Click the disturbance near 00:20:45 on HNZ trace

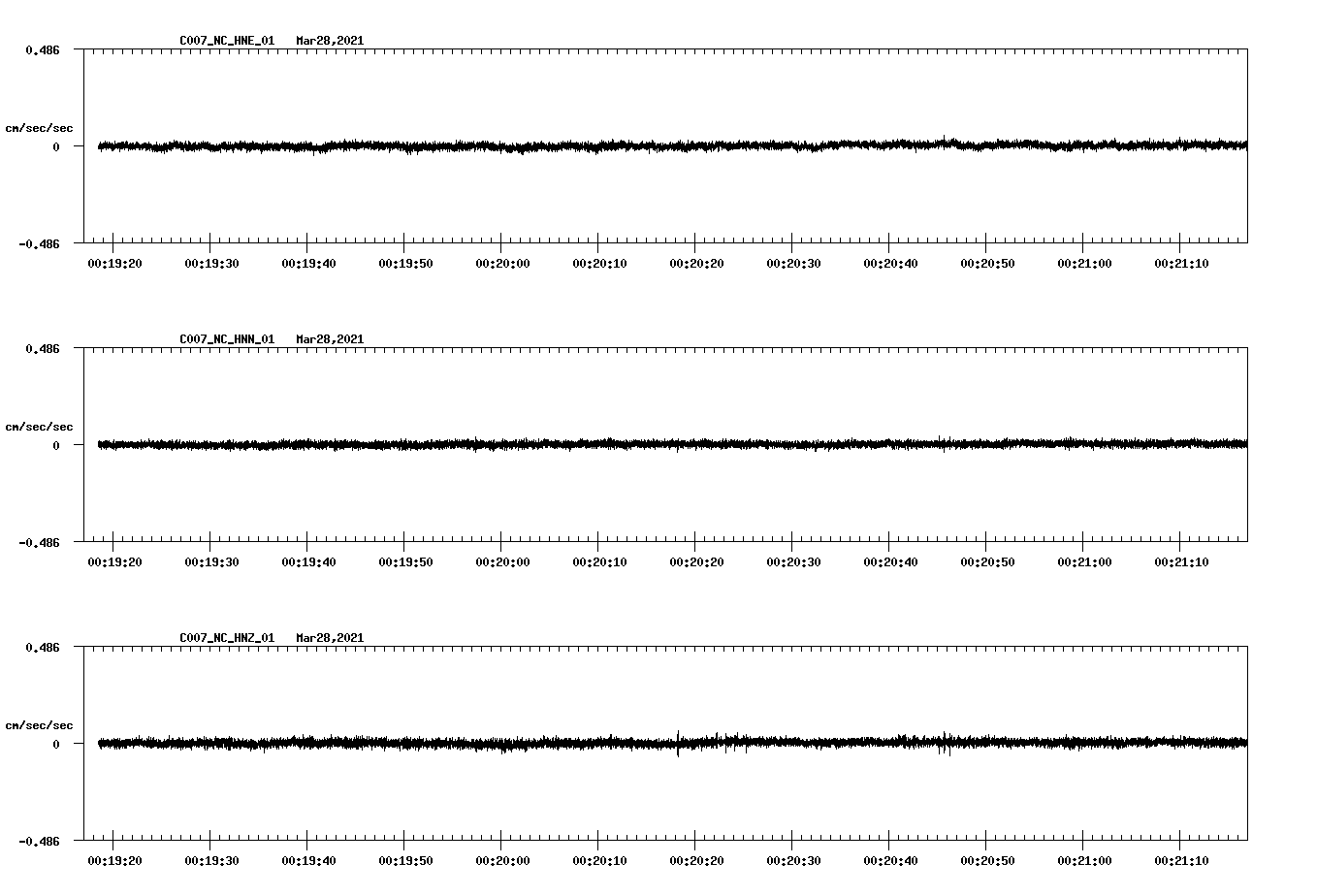pos(946,745)
